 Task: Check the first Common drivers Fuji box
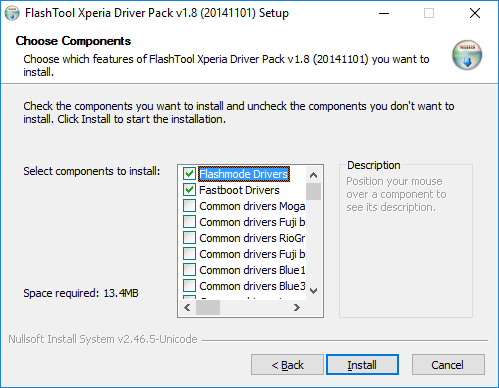189,222
